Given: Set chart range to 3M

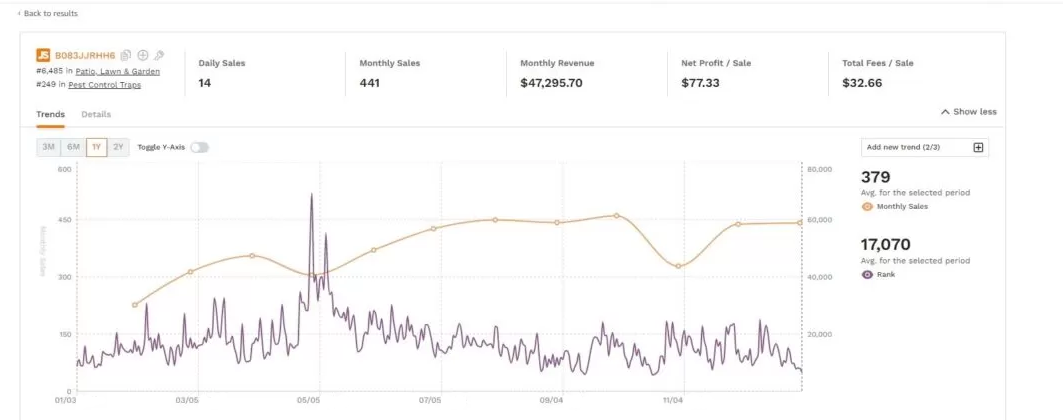Looking at the screenshot, I should click(x=48, y=147).
